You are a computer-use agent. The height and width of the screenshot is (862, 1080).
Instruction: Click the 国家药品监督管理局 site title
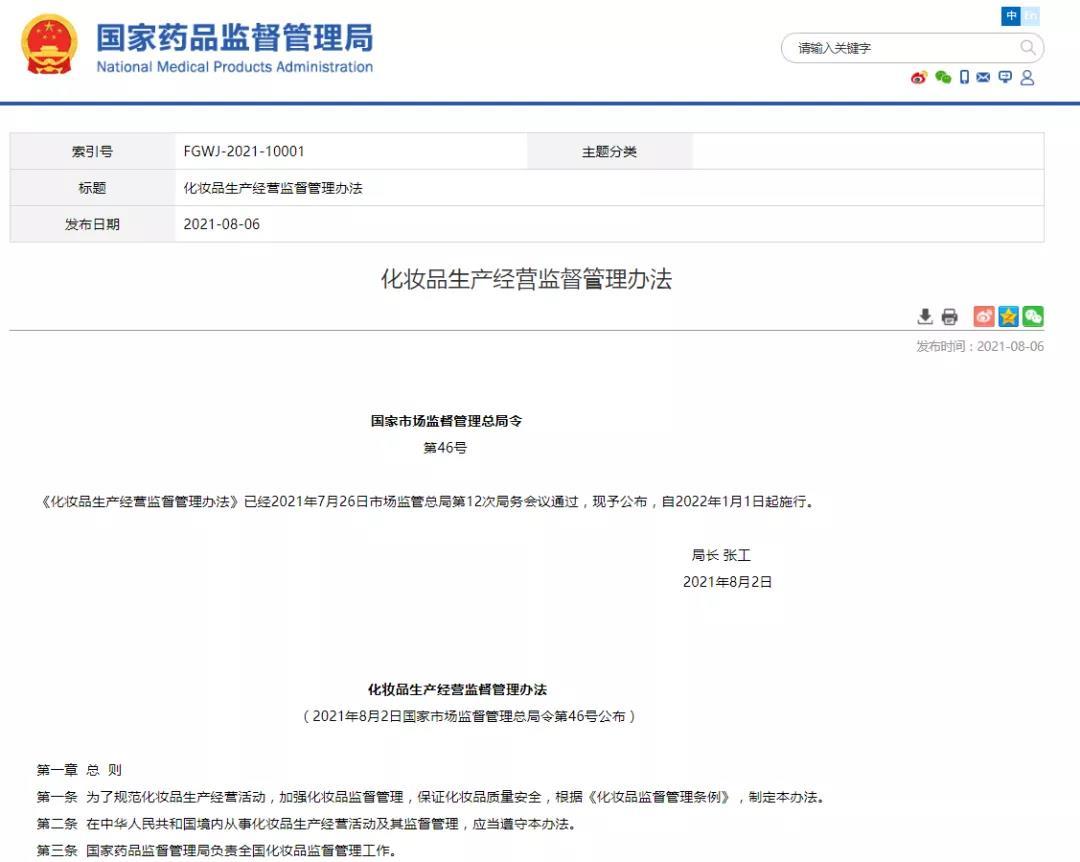[235, 37]
